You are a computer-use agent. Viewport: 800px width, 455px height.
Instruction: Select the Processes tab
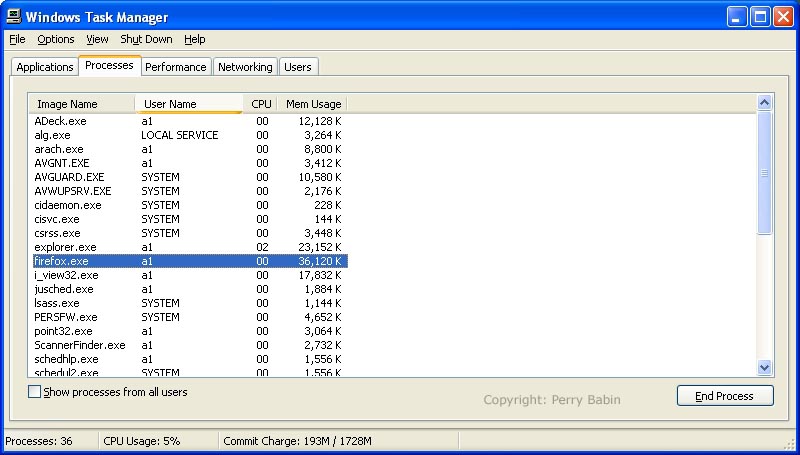coord(109,65)
